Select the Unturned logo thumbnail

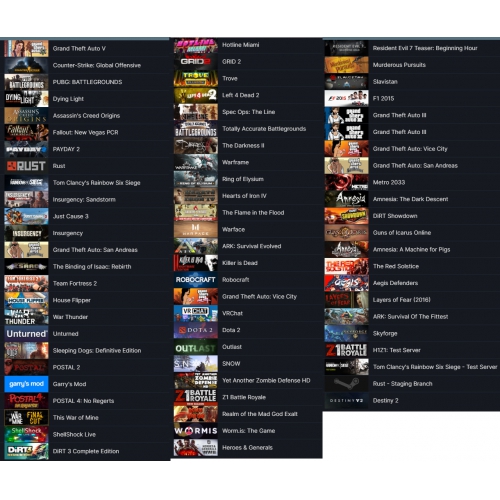pyautogui.click(x=26, y=334)
